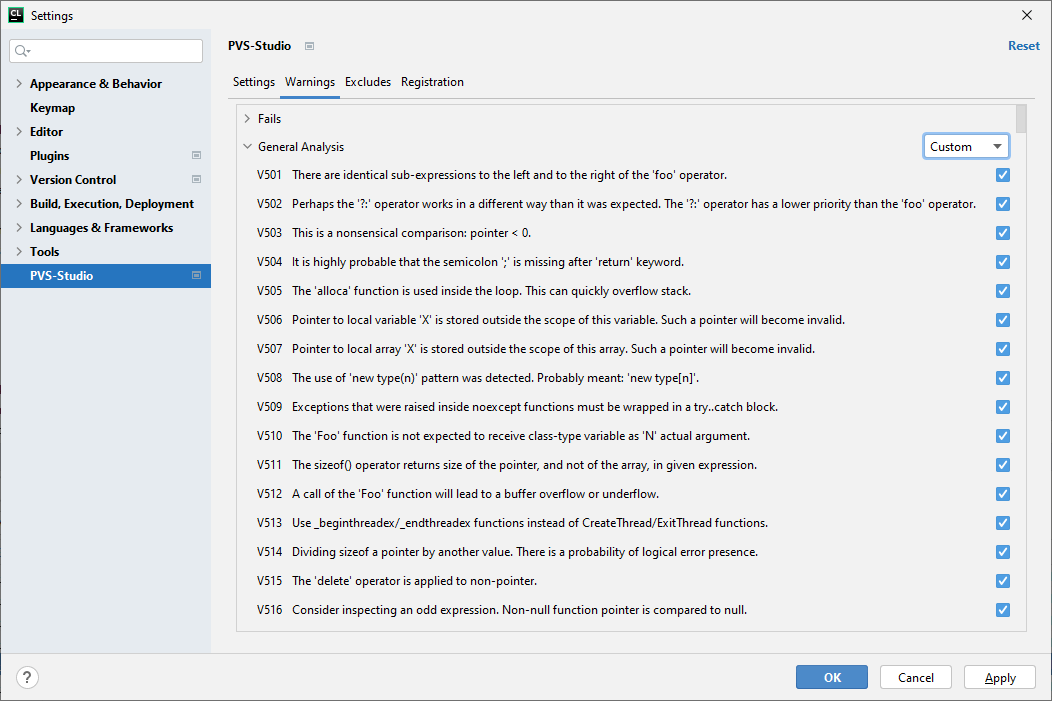
Task: Select the V516 function pointer description
Action: tap(519, 610)
